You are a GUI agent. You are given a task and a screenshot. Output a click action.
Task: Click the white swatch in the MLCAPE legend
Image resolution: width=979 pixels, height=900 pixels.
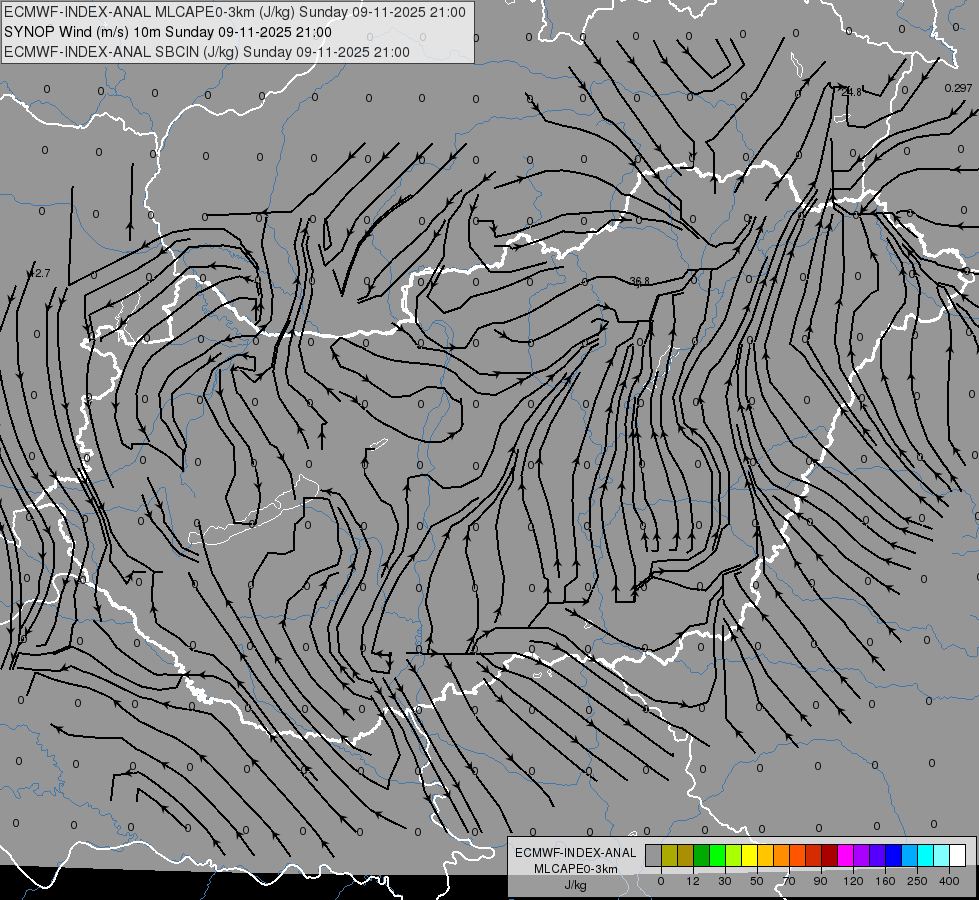[958, 855]
